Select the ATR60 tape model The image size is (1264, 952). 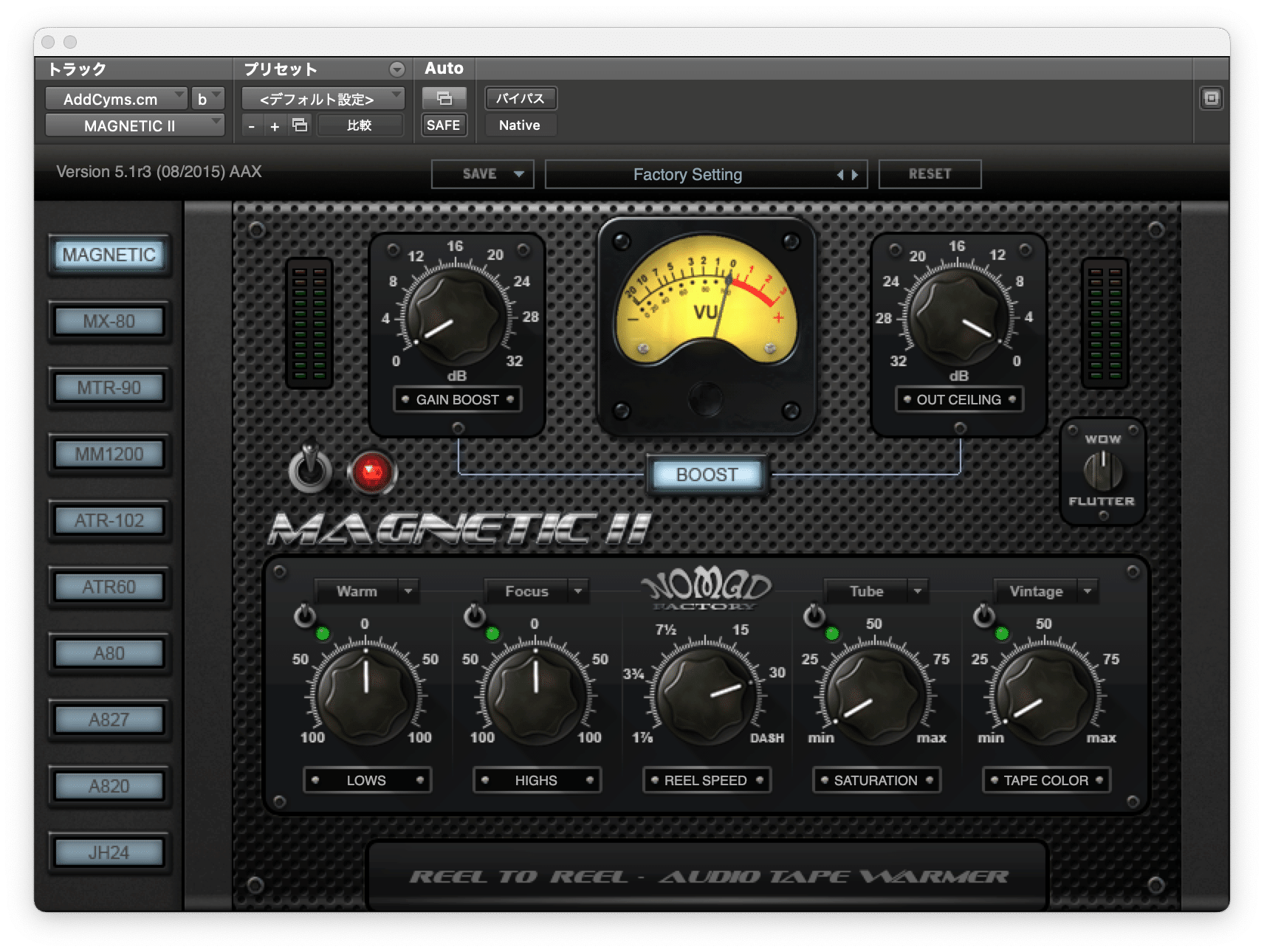[109, 587]
